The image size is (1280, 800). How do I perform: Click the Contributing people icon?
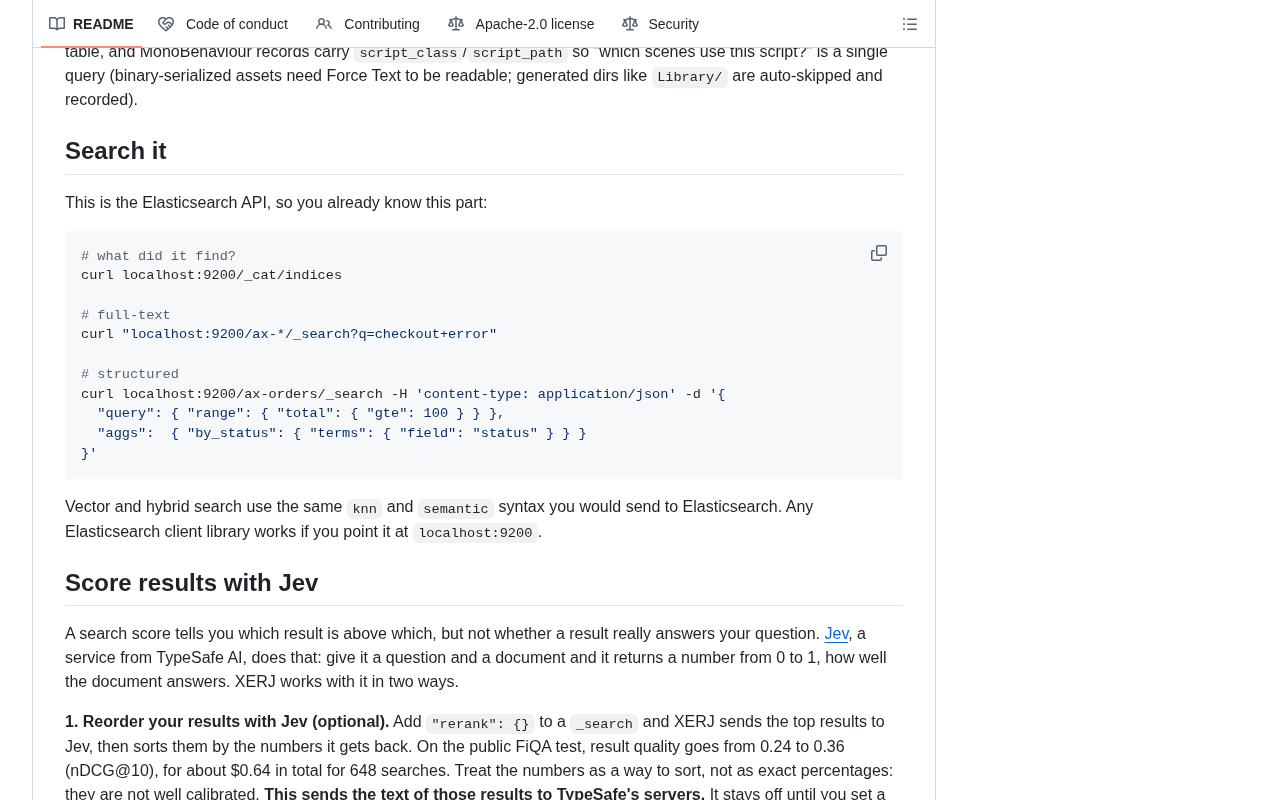(324, 24)
